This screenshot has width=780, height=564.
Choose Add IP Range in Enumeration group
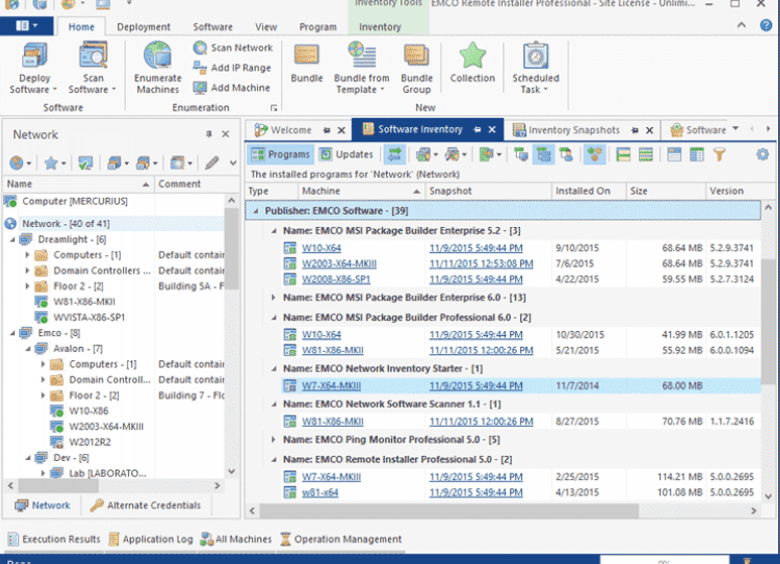coord(232,68)
